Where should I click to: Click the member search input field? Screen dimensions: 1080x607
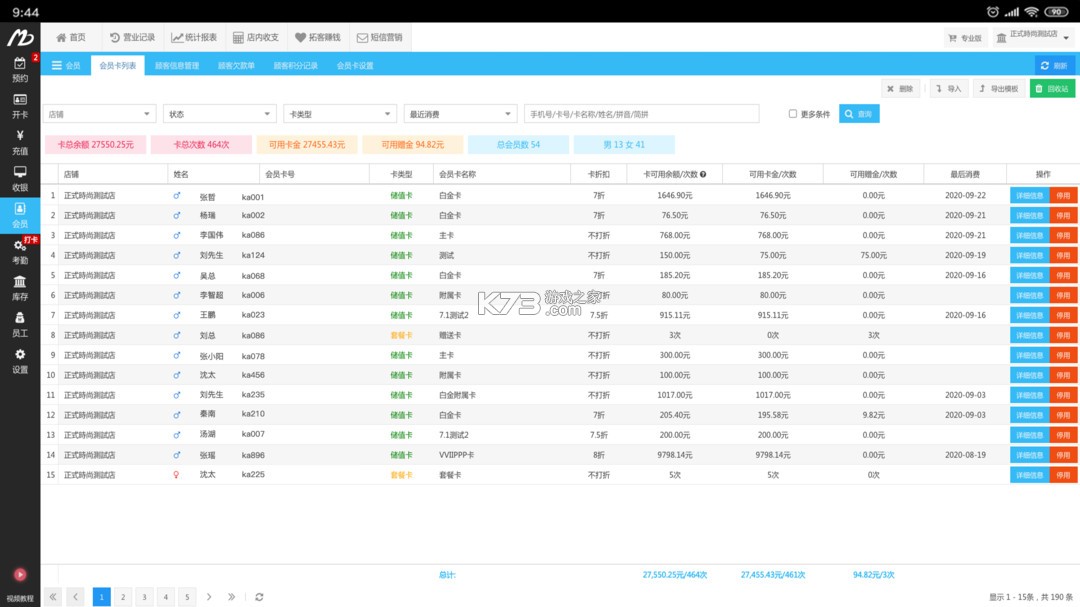[x=641, y=114]
